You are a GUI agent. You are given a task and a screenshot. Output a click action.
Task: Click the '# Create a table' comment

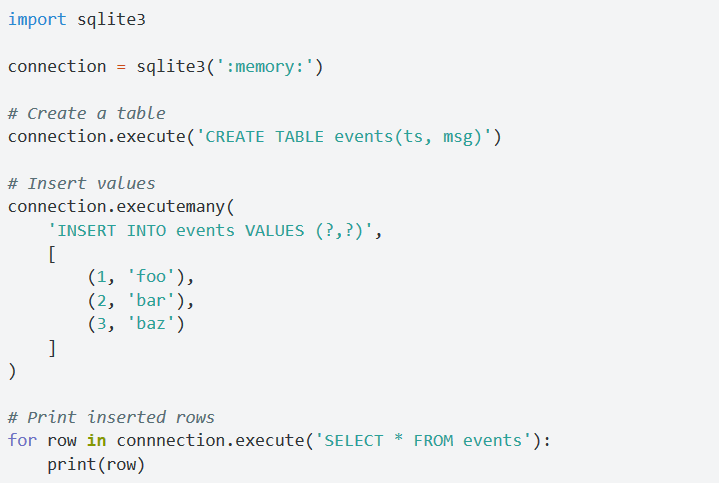86,113
